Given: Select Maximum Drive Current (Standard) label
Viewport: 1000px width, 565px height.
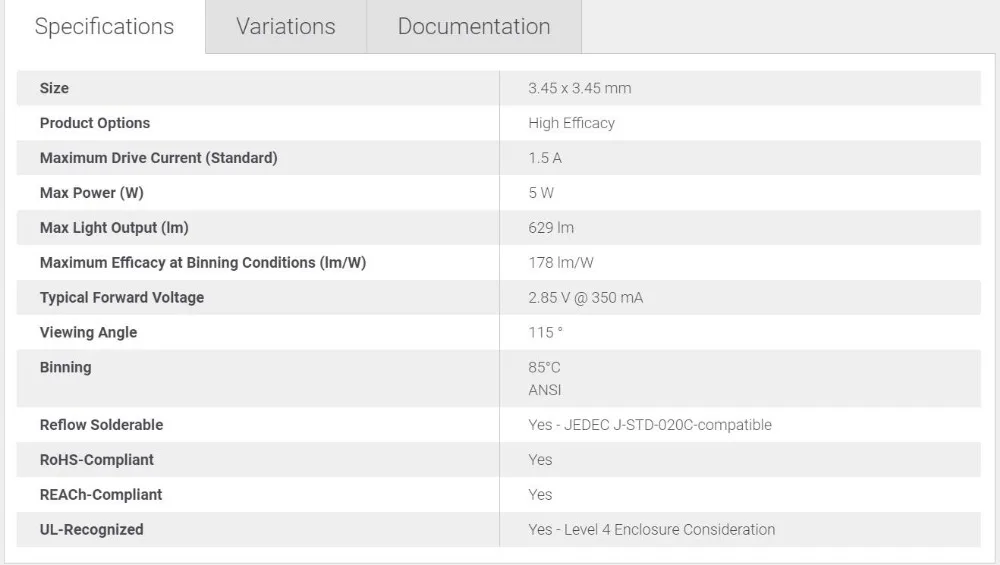Looking at the screenshot, I should point(159,158).
